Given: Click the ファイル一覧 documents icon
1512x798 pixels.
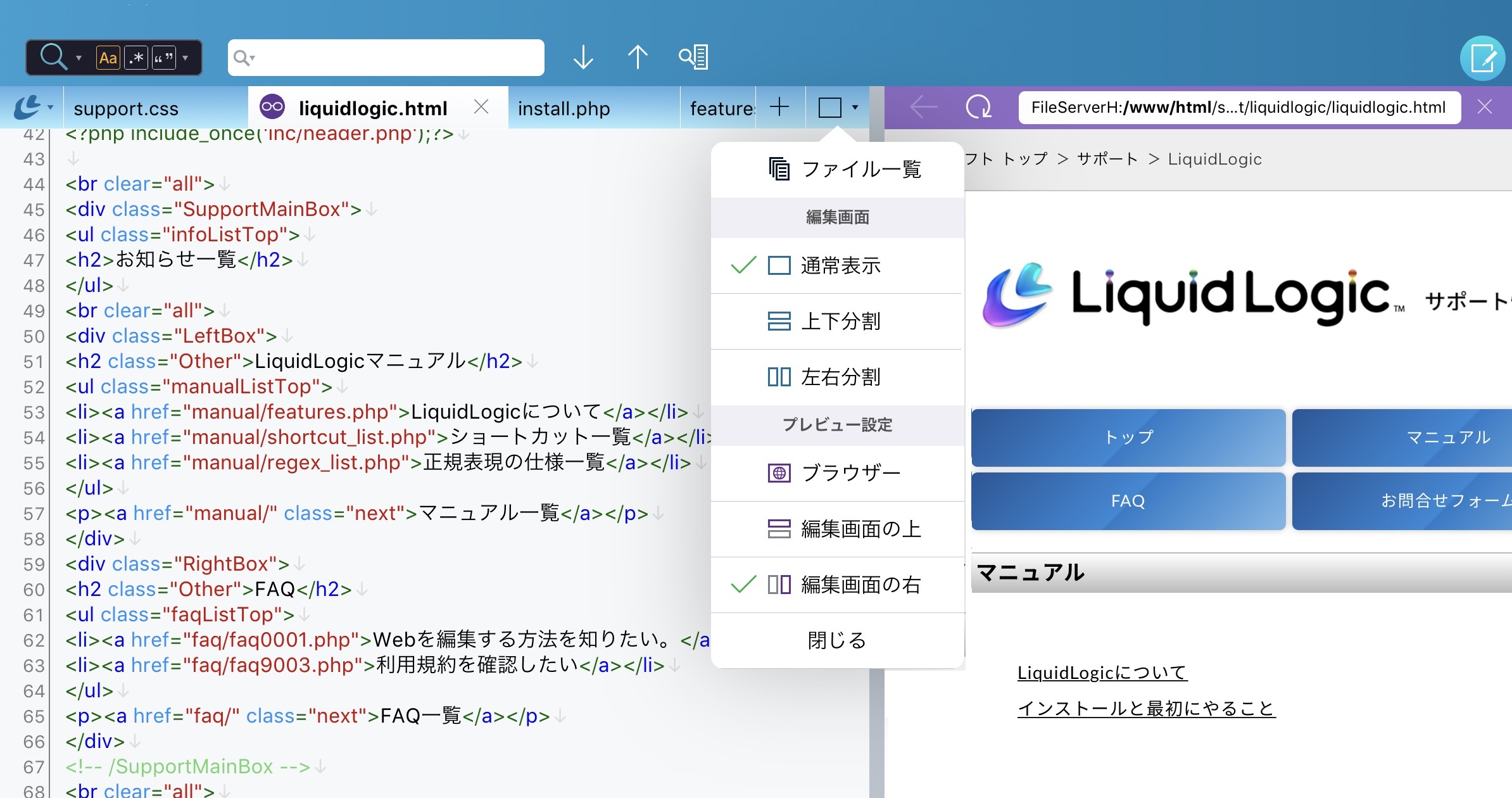Looking at the screenshot, I should (779, 168).
